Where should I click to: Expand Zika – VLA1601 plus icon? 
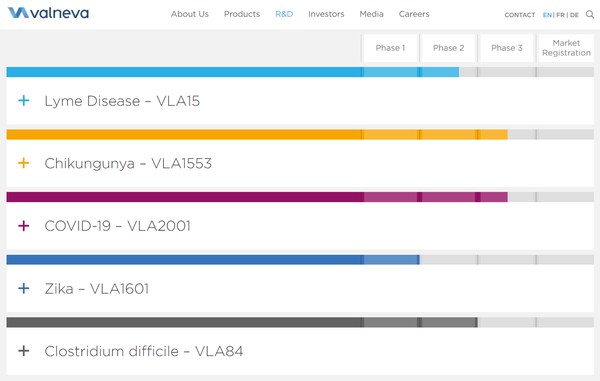tap(24, 288)
